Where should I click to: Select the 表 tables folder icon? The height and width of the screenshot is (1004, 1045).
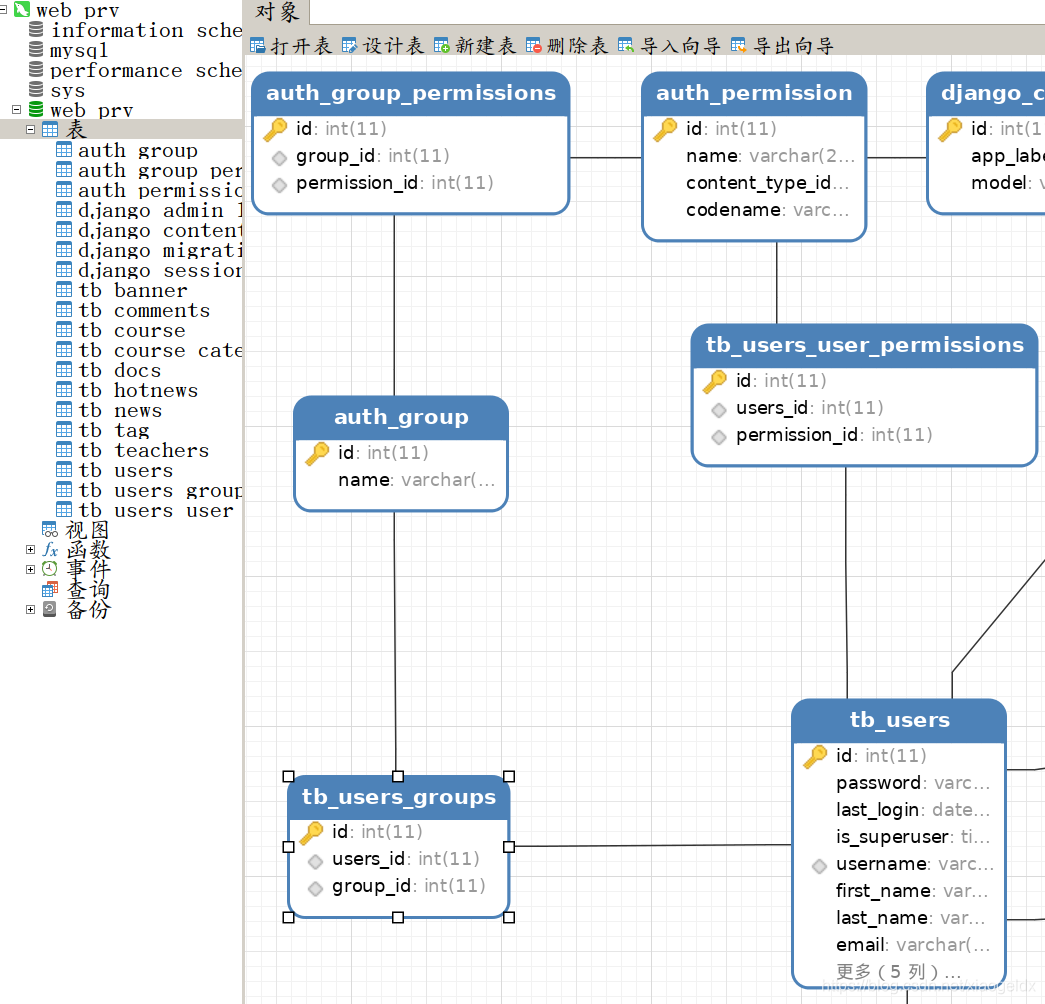[x=50, y=129]
